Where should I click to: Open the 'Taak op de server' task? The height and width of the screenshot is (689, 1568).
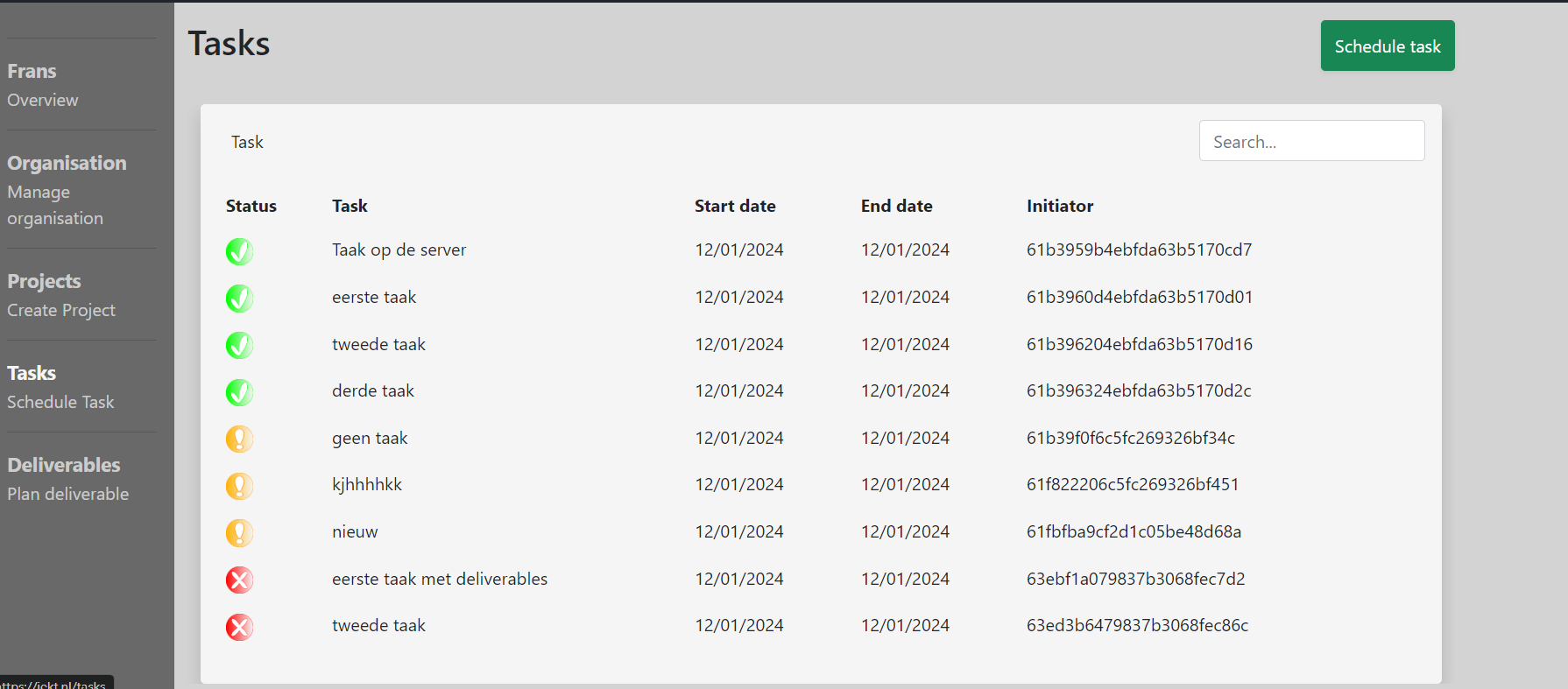(399, 250)
